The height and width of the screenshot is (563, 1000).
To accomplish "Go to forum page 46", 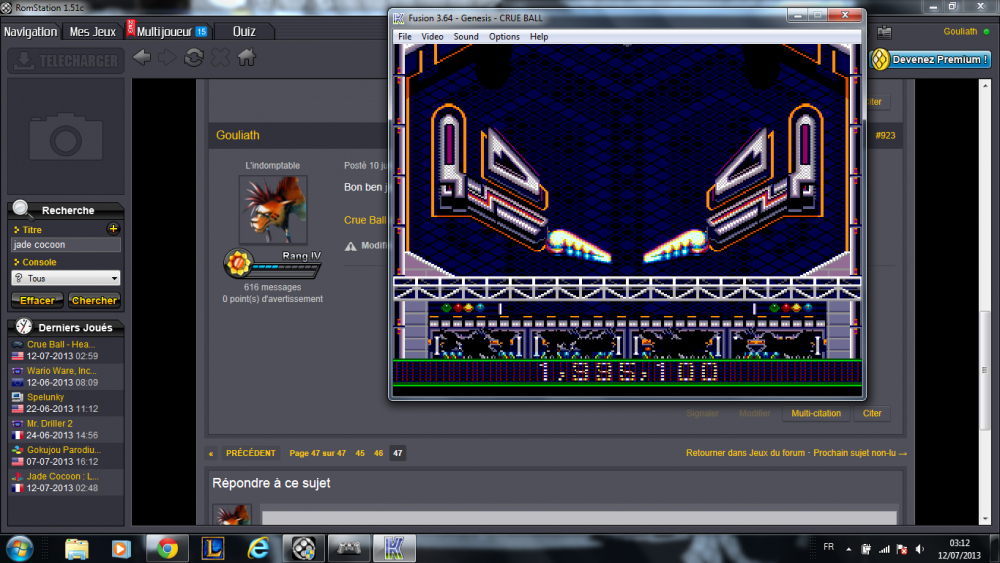I will 378,453.
